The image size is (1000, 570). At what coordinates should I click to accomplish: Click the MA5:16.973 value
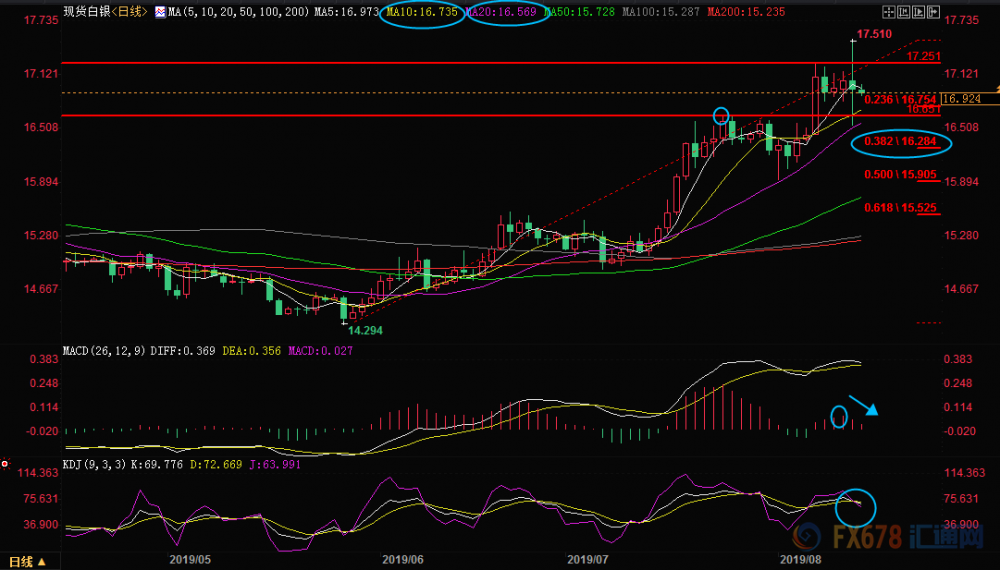346,12
